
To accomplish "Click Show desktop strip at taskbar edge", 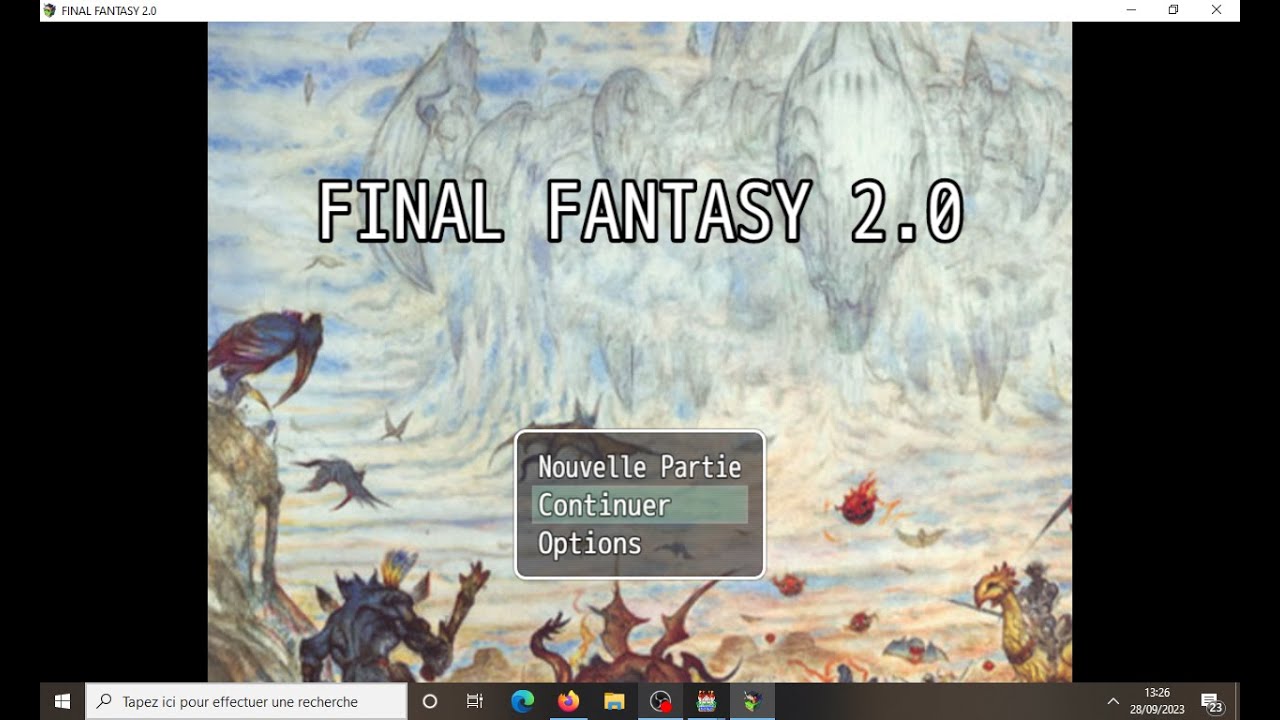I will pyautogui.click(x=1237, y=702).
